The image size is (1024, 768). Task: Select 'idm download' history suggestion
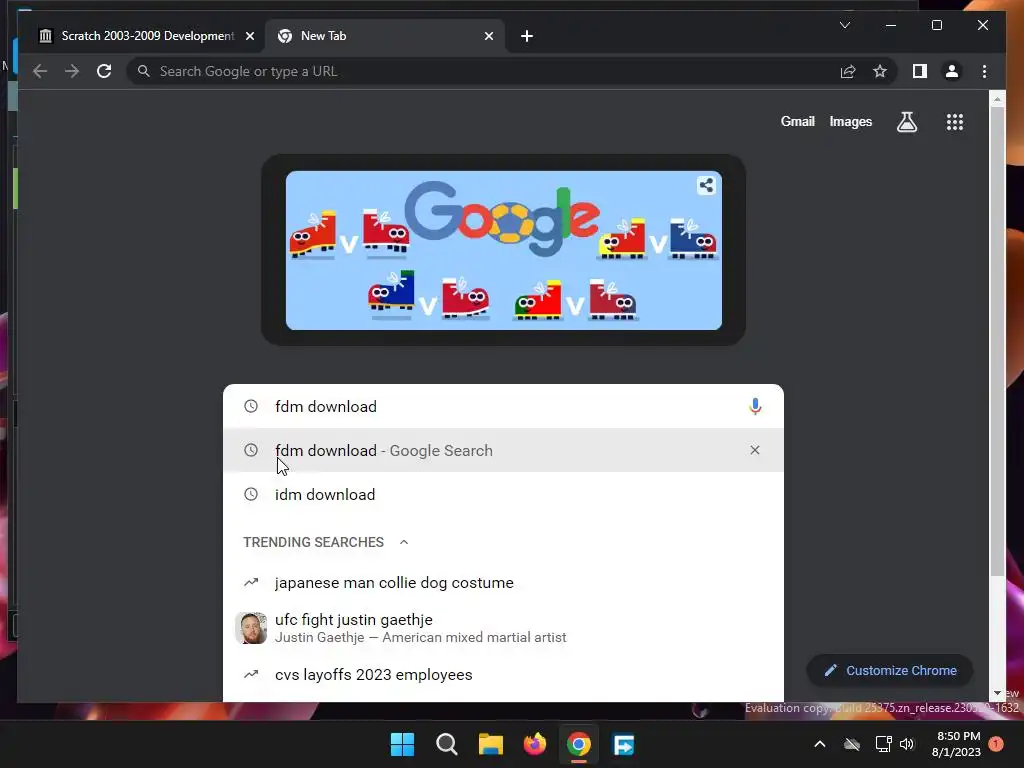pos(504,494)
